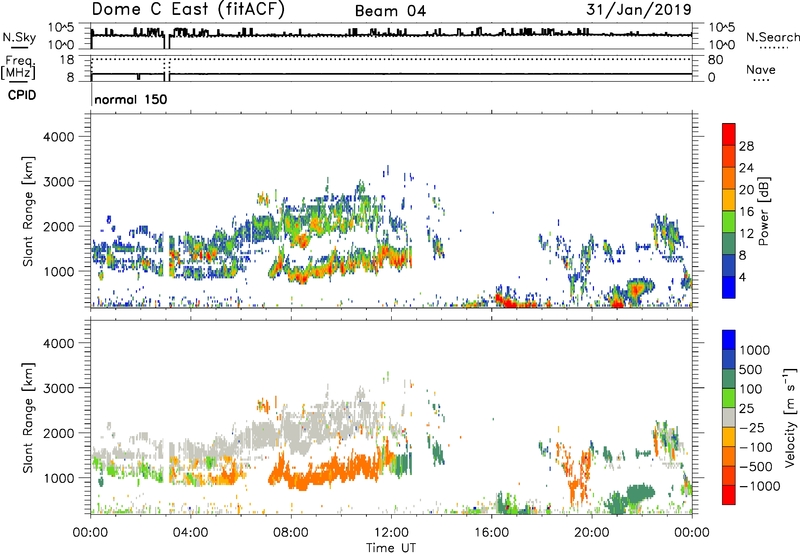The height and width of the screenshot is (554, 800).
Task: Click the orange 20-24 dB Power colorbar segment
Action: click(x=729, y=178)
